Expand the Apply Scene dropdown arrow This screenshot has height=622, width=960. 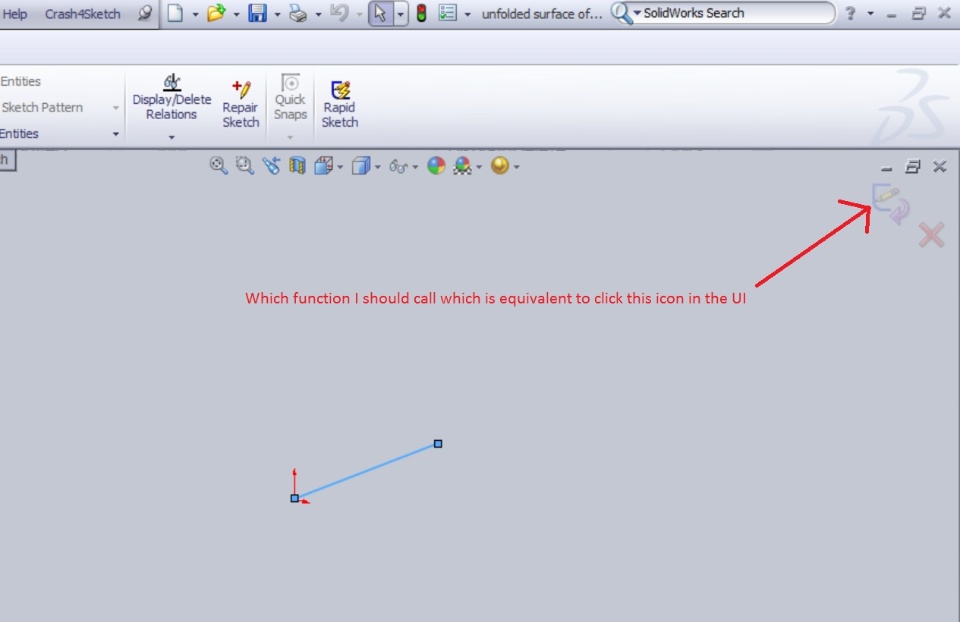pos(479,167)
